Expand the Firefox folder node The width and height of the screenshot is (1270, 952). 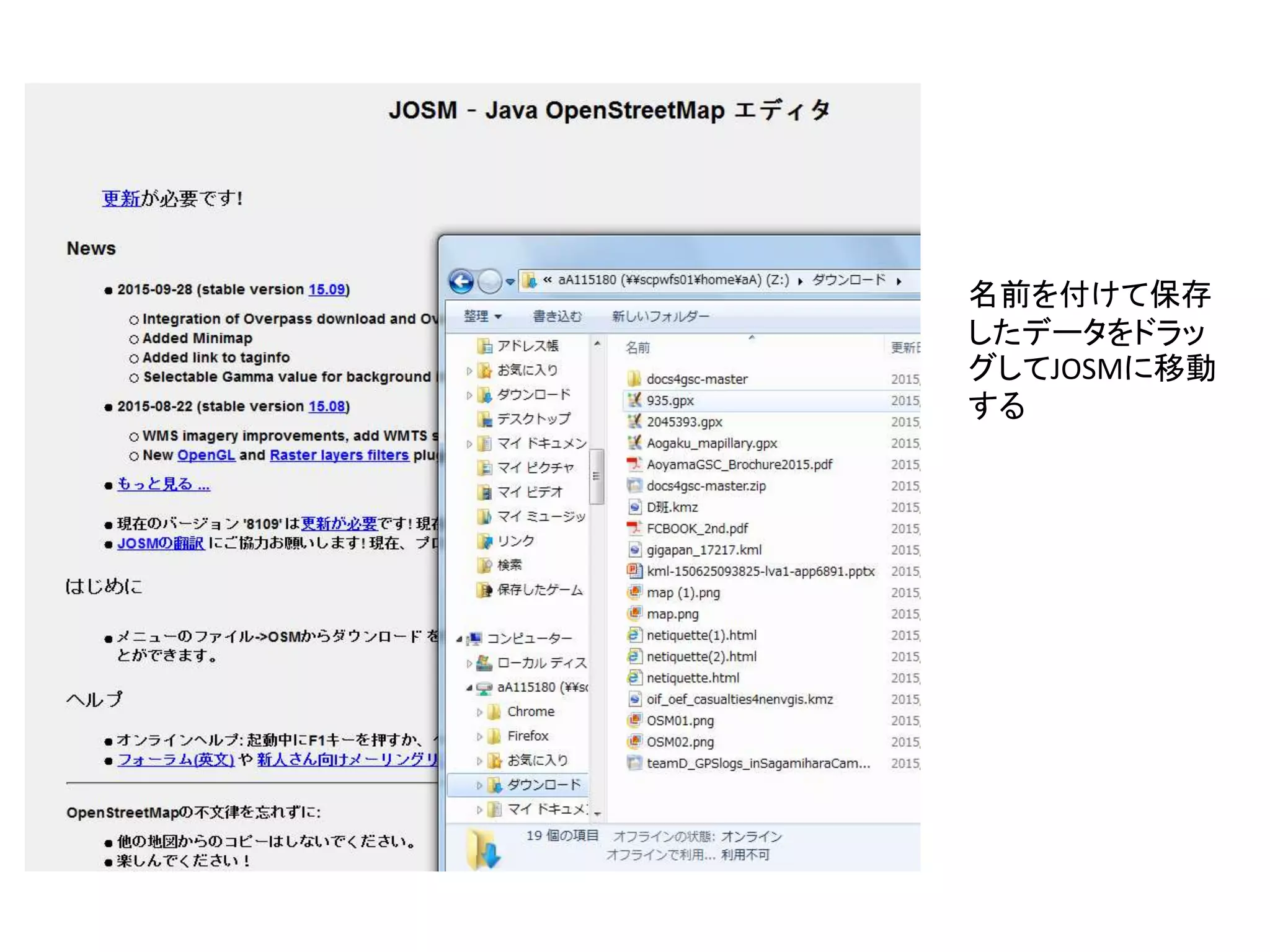tap(479, 736)
